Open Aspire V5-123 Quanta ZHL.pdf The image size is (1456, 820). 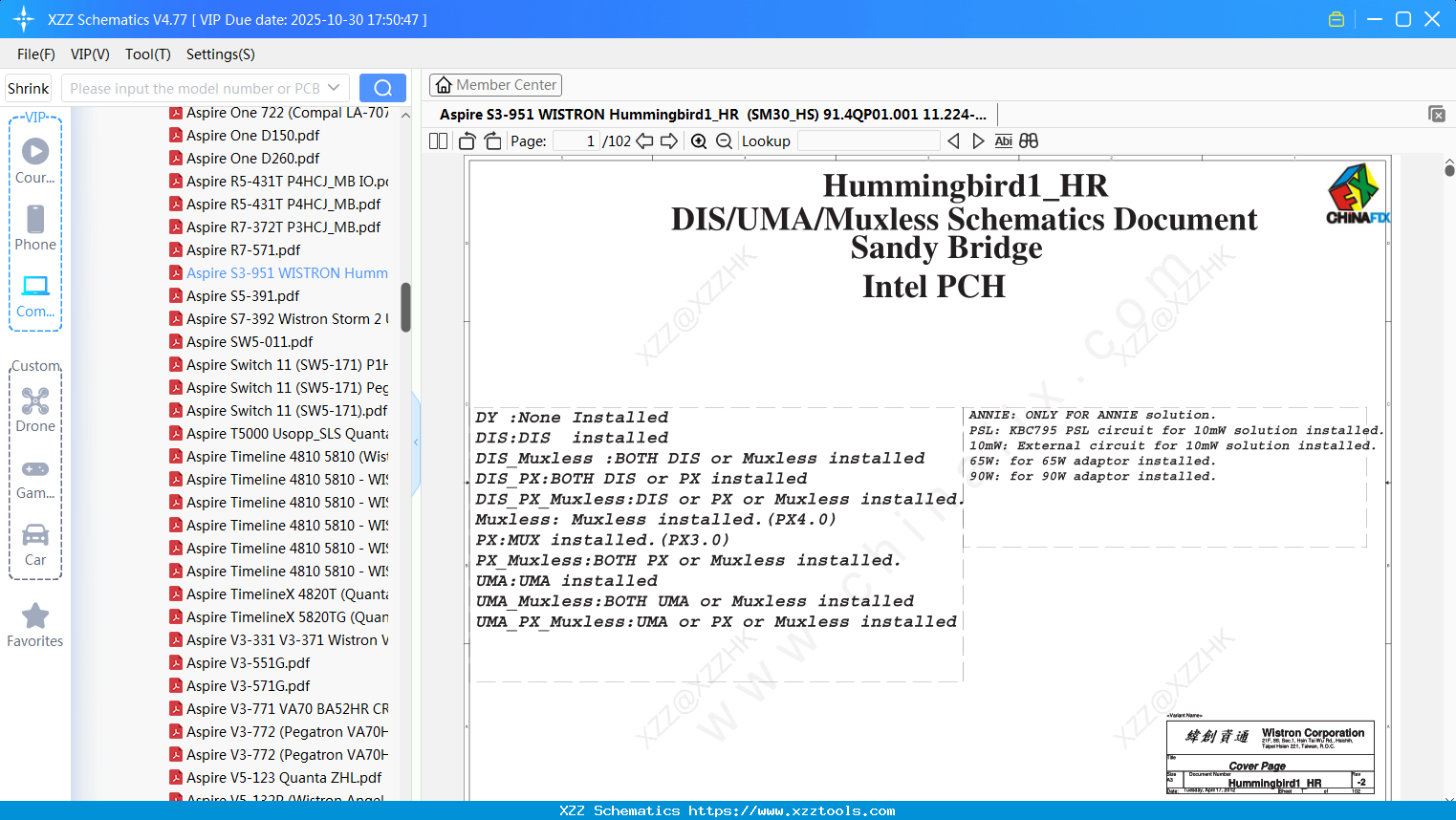point(284,778)
